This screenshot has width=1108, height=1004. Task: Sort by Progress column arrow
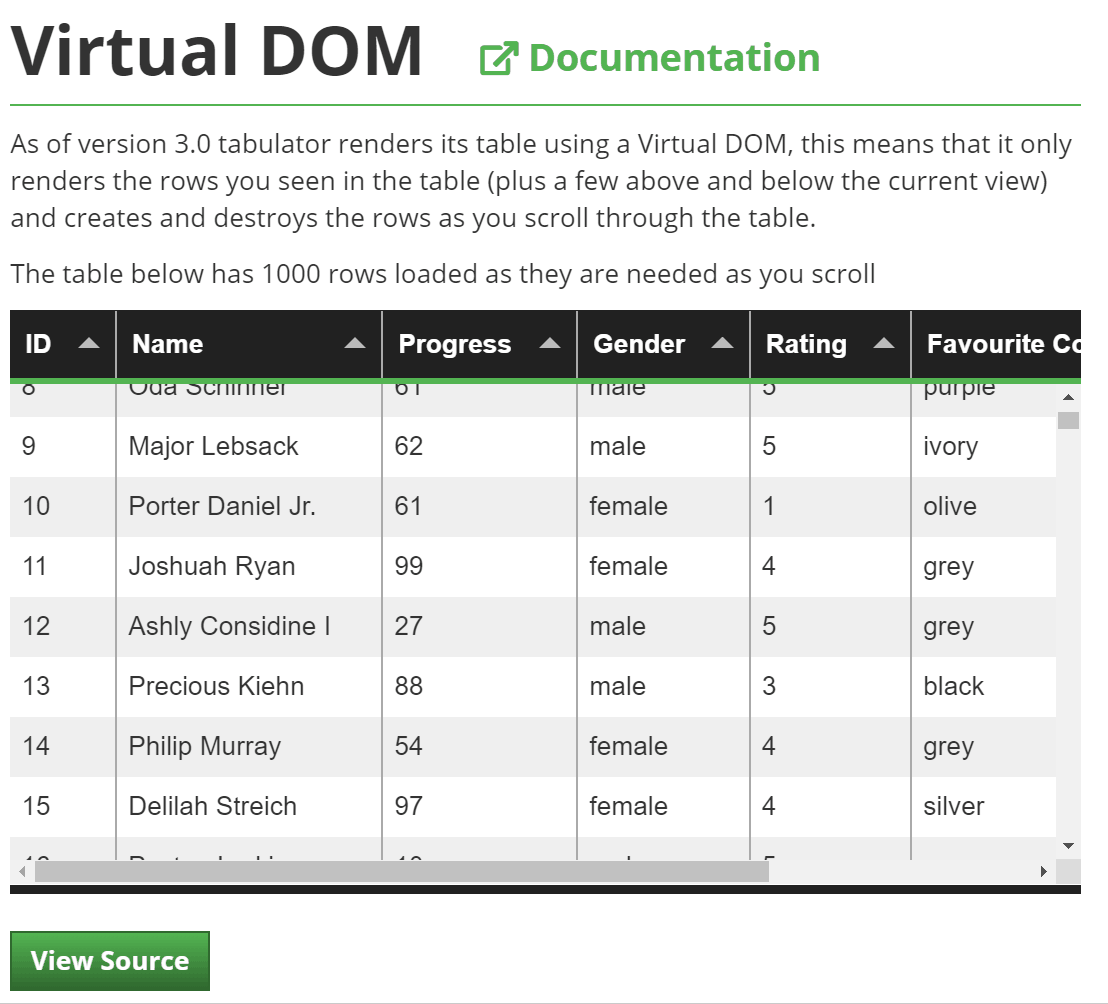coord(550,343)
